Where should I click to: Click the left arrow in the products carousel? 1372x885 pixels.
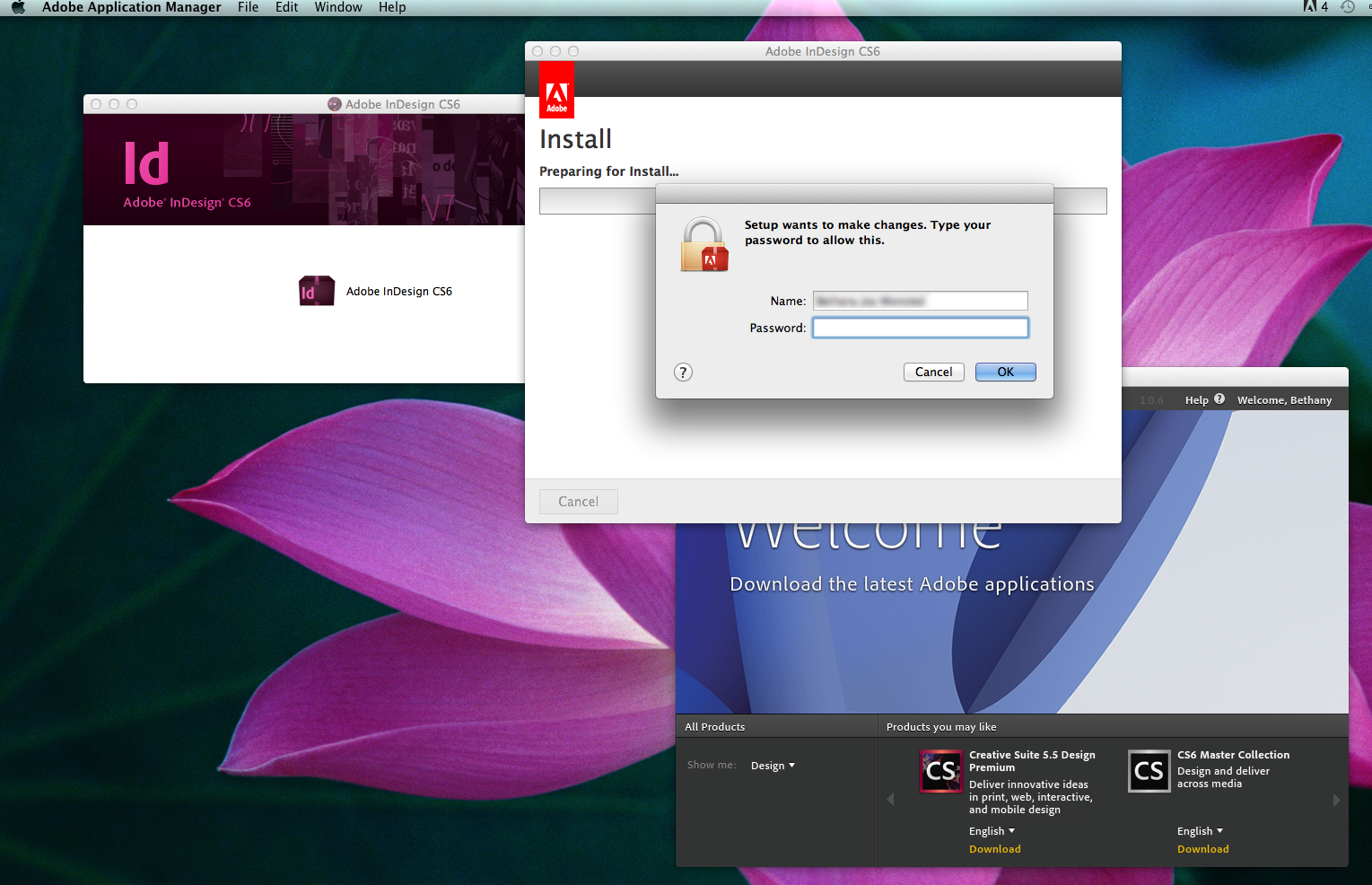point(890,799)
